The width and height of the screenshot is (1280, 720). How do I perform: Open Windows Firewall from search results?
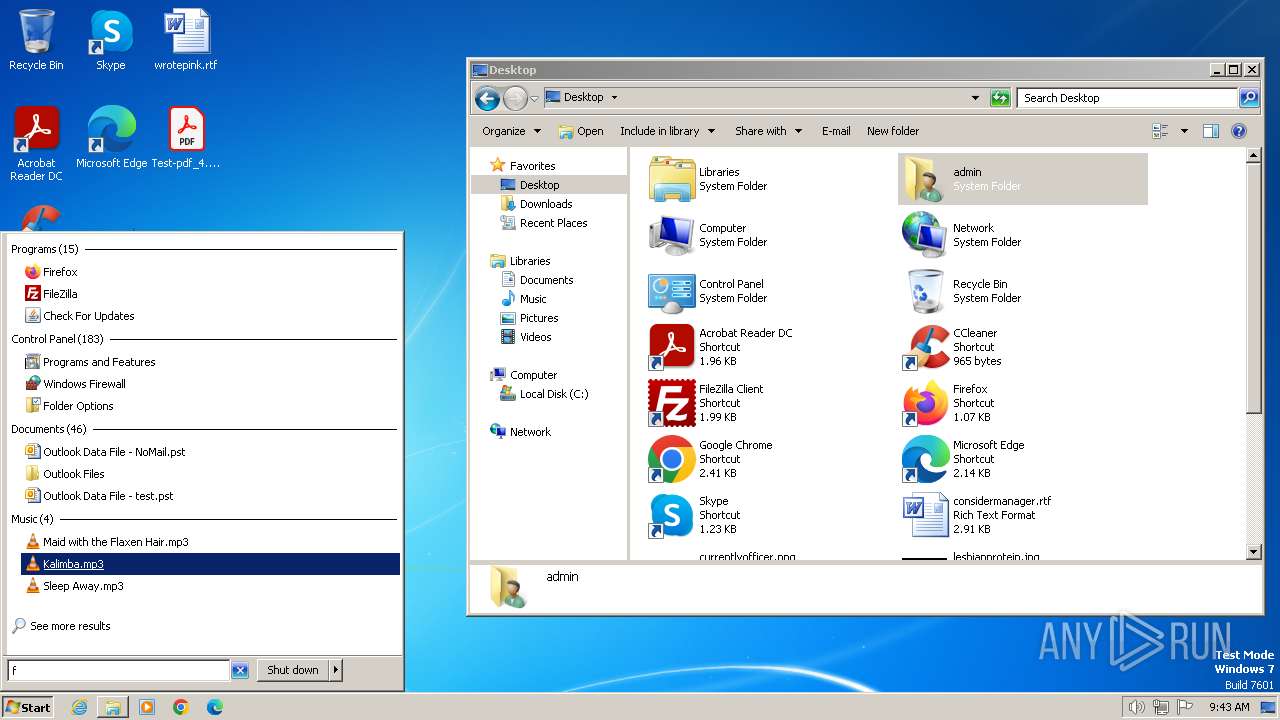210,384
